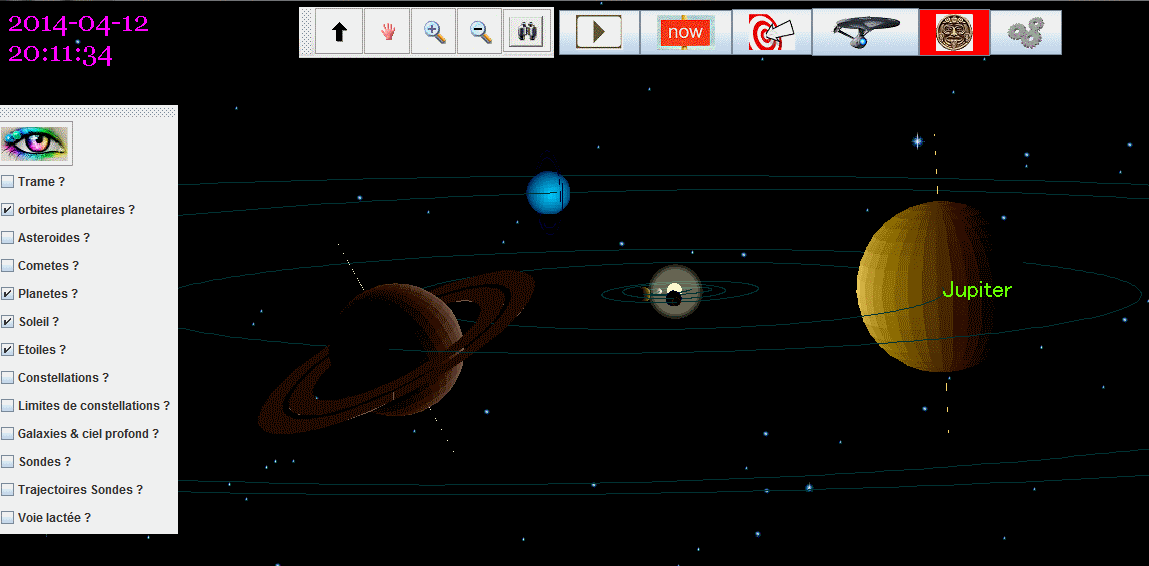Click the time 20:11:34 display
This screenshot has height=566, width=1149.
pyautogui.click(x=60, y=55)
